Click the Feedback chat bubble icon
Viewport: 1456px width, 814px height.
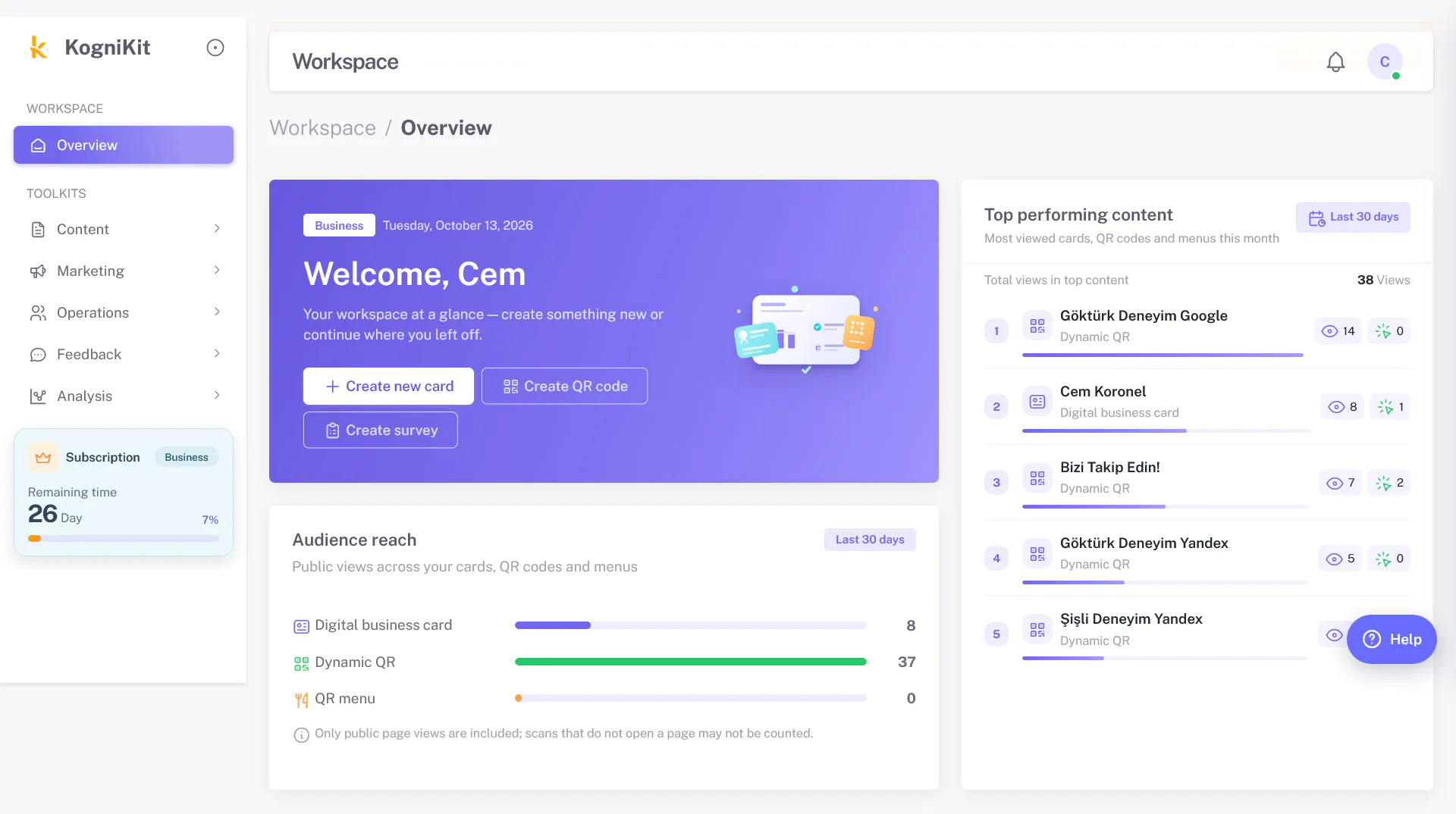point(38,355)
